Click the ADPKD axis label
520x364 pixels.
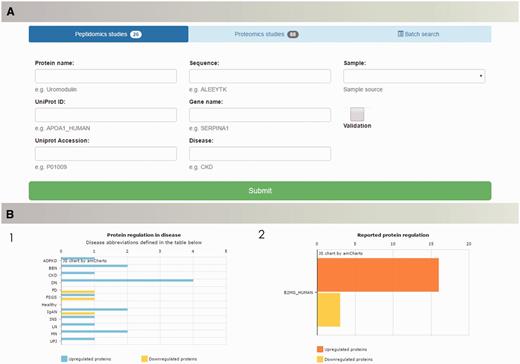pos(50,261)
